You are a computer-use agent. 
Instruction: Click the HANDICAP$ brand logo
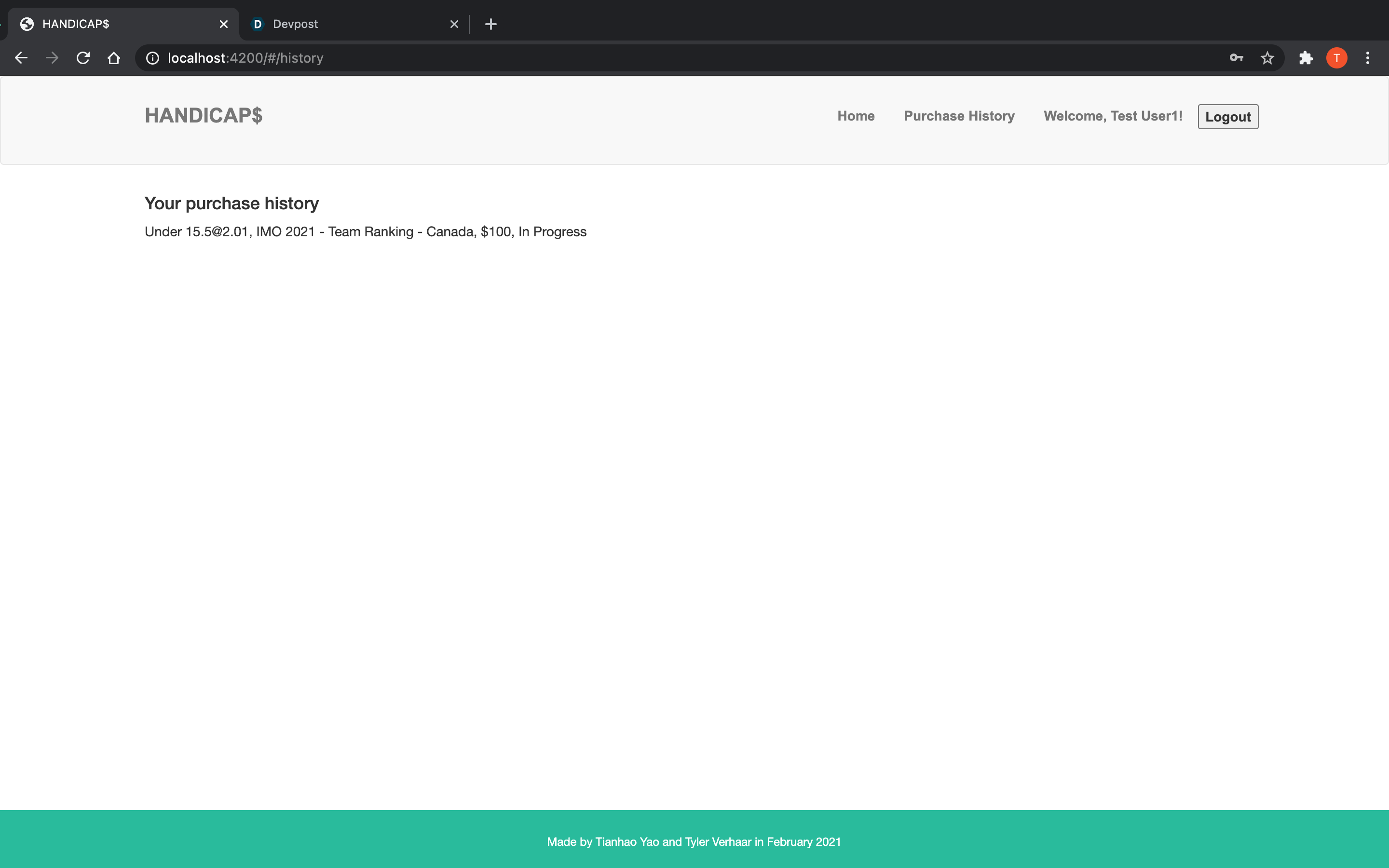click(204, 115)
